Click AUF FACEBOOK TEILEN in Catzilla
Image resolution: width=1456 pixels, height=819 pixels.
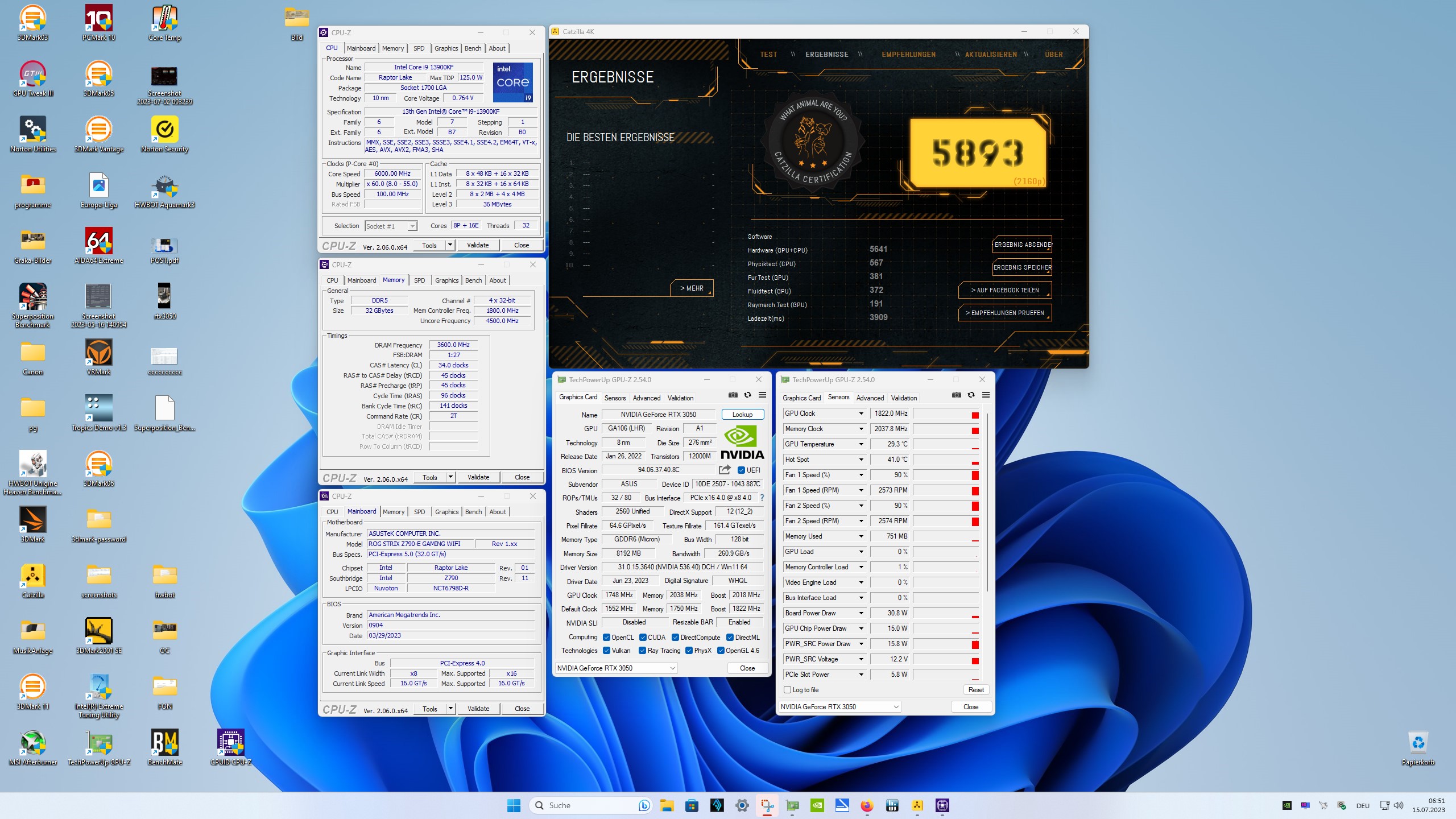click(x=1005, y=290)
